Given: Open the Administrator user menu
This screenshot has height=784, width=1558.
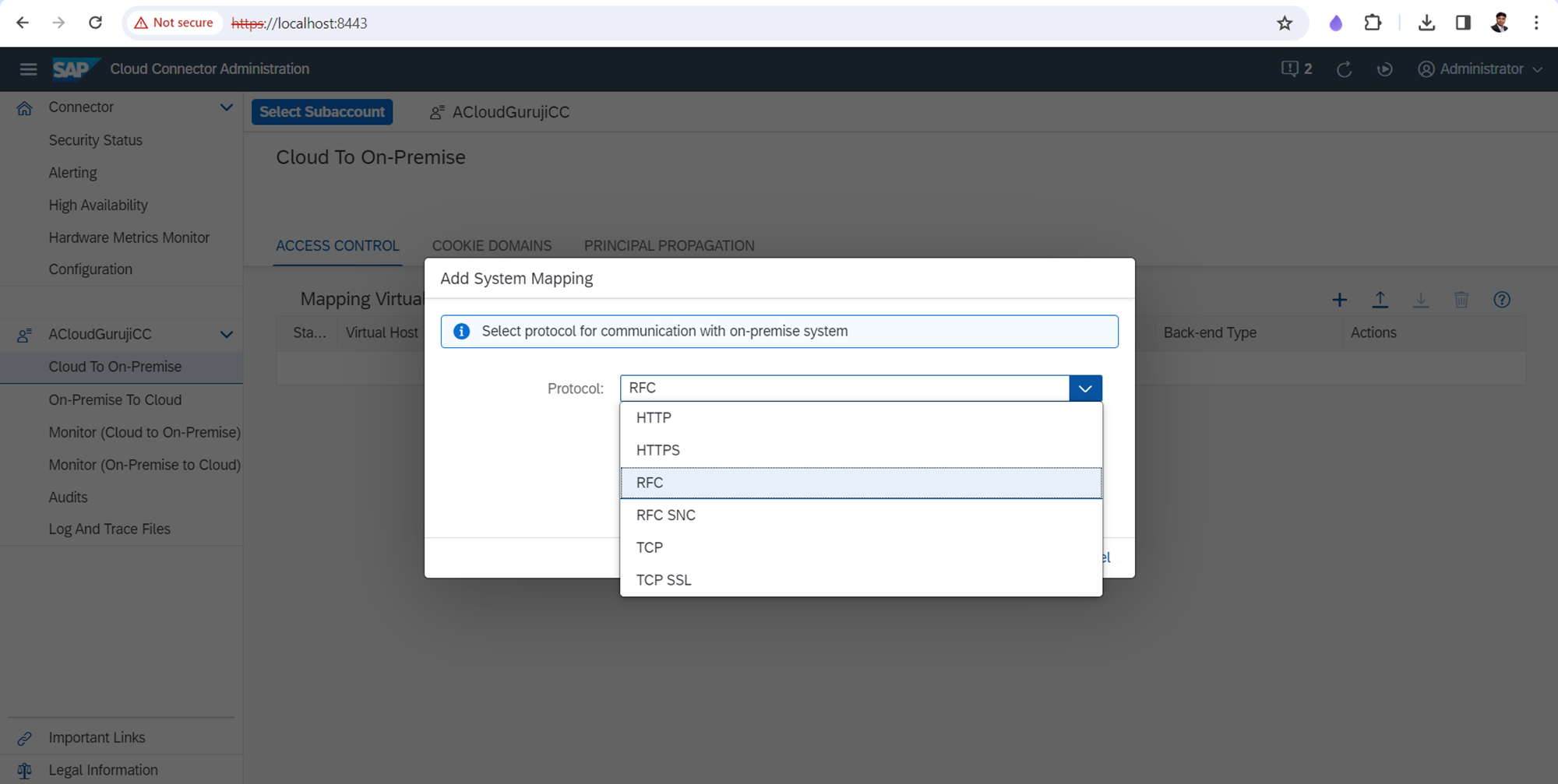Looking at the screenshot, I should [1480, 69].
